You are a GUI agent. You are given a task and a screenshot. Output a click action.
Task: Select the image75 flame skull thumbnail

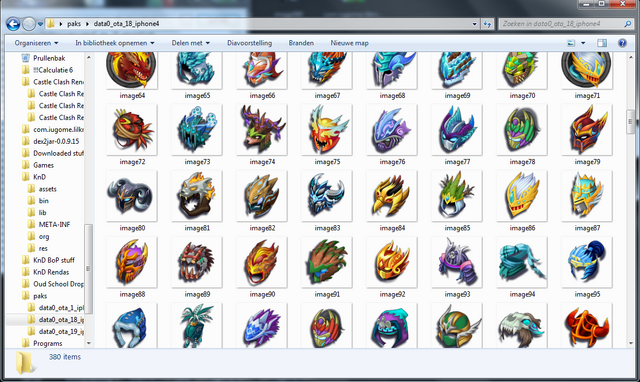(327, 130)
